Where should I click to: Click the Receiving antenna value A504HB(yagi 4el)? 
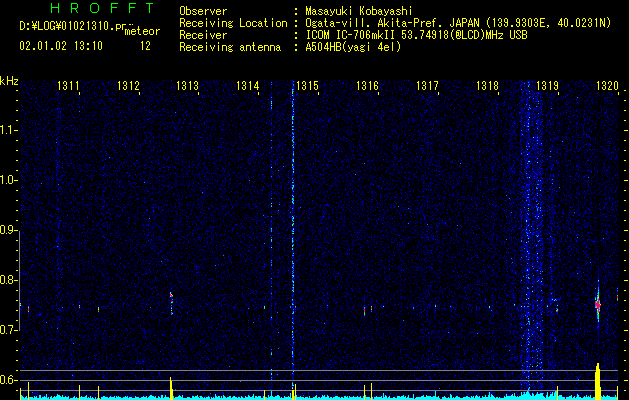[x=353, y=47]
